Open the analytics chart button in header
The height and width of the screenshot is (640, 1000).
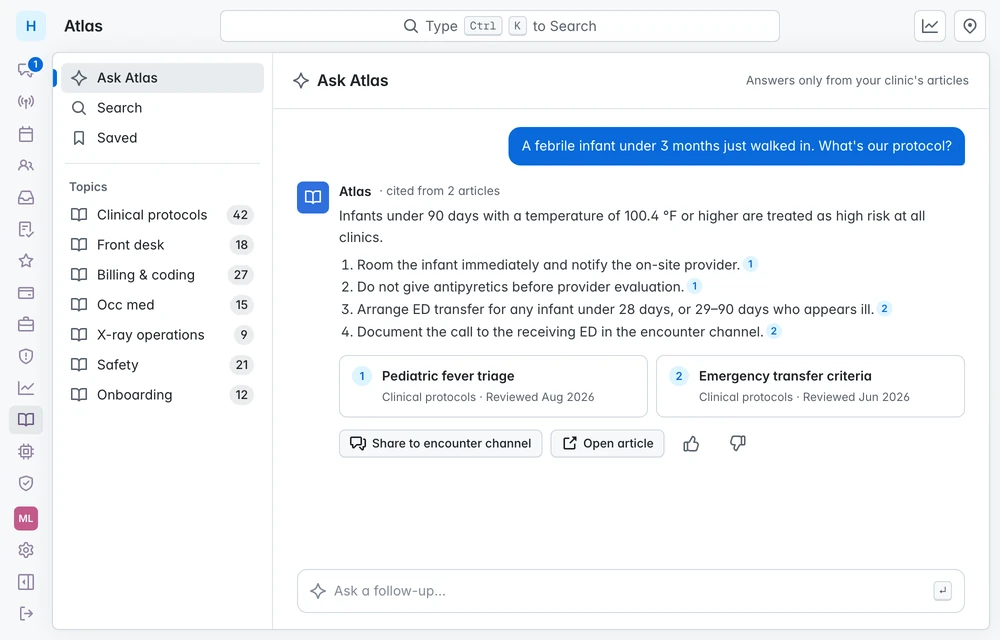tap(930, 26)
